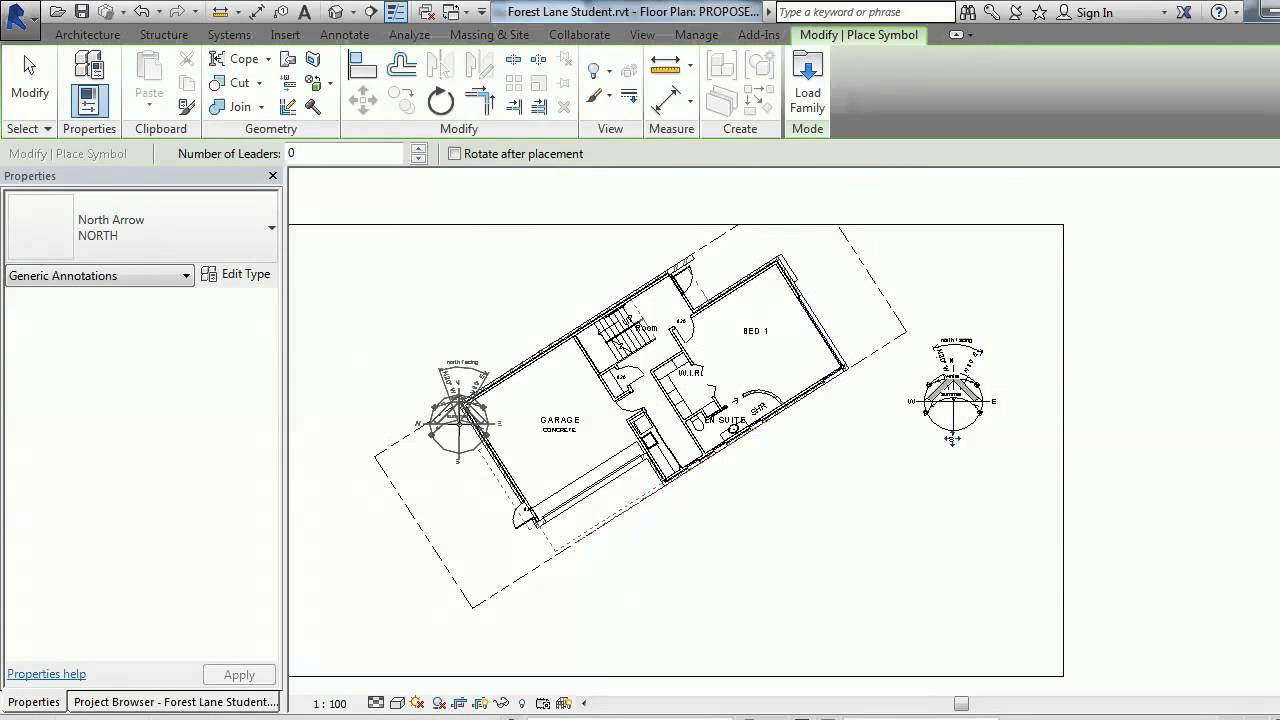
Task: Click the Save icon in quick access toolbar
Action: pyautogui.click(x=82, y=12)
